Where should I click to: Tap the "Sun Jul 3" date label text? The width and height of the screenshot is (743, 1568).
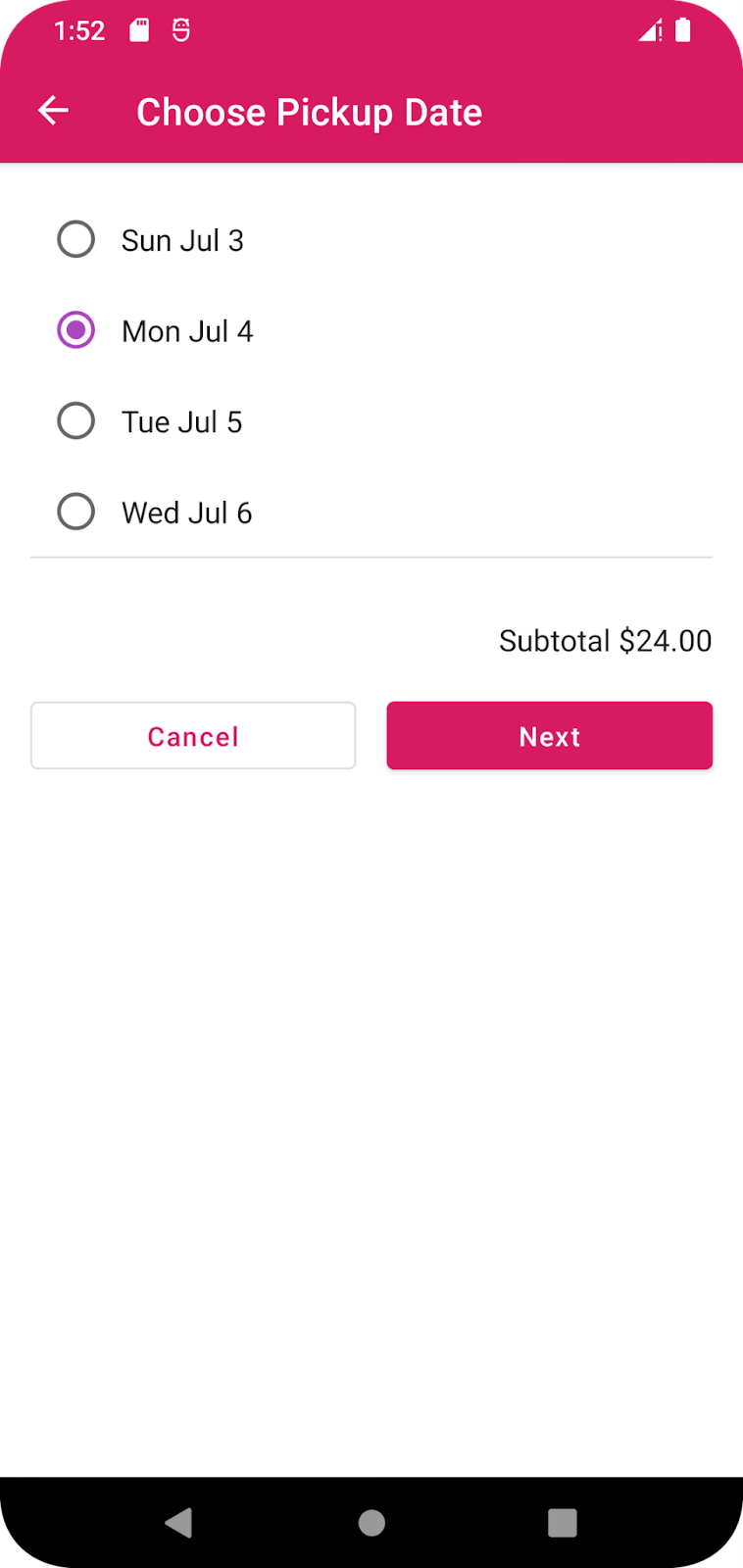[x=182, y=241]
